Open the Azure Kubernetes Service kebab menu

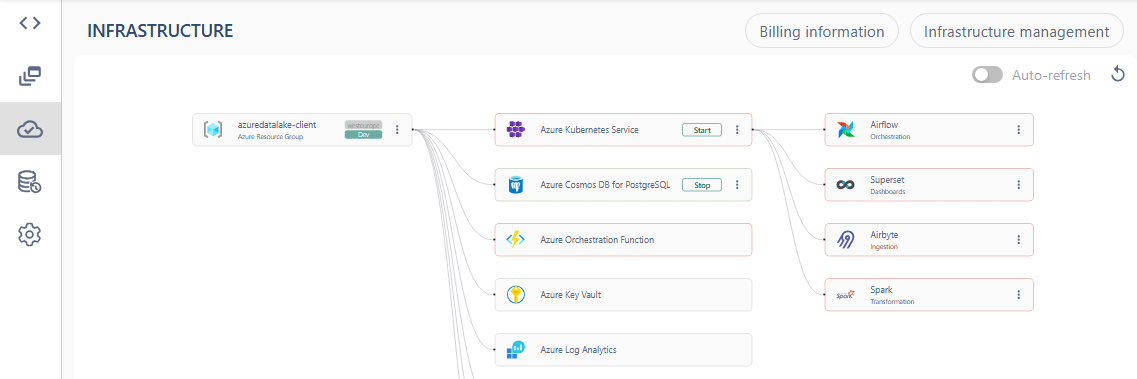[737, 130]
